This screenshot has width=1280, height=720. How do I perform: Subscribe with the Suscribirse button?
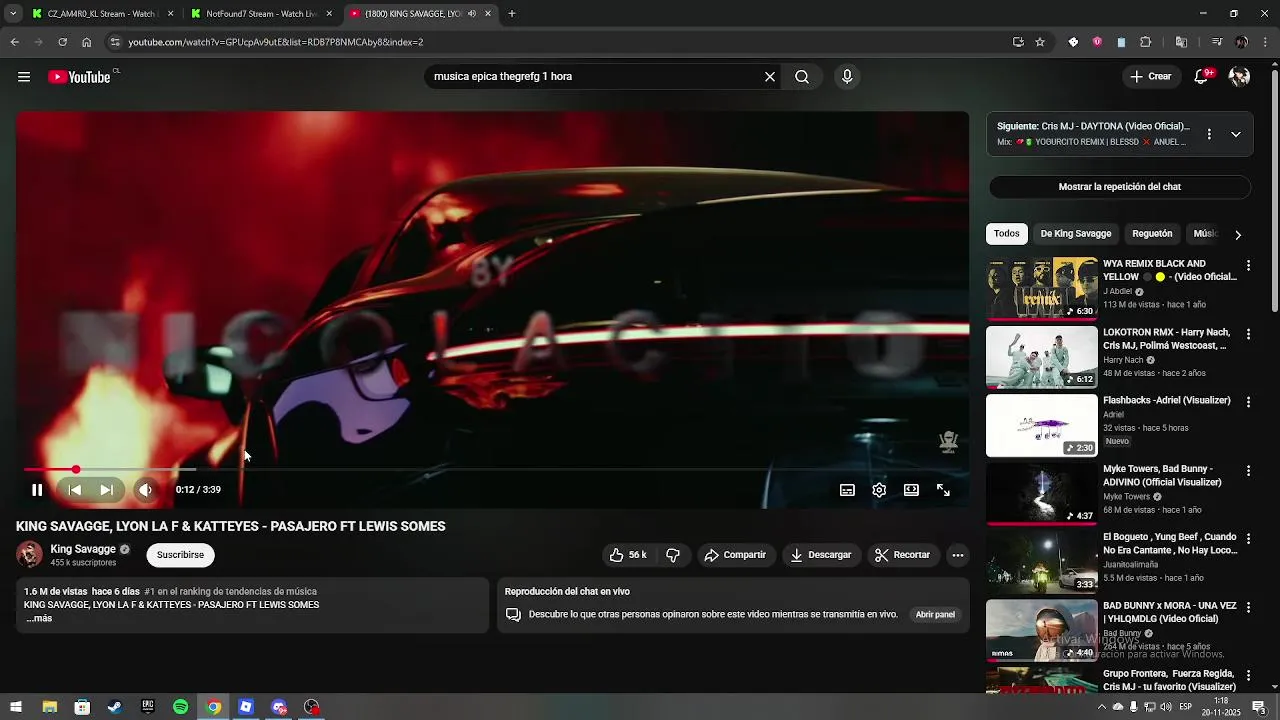coord(180,555)
